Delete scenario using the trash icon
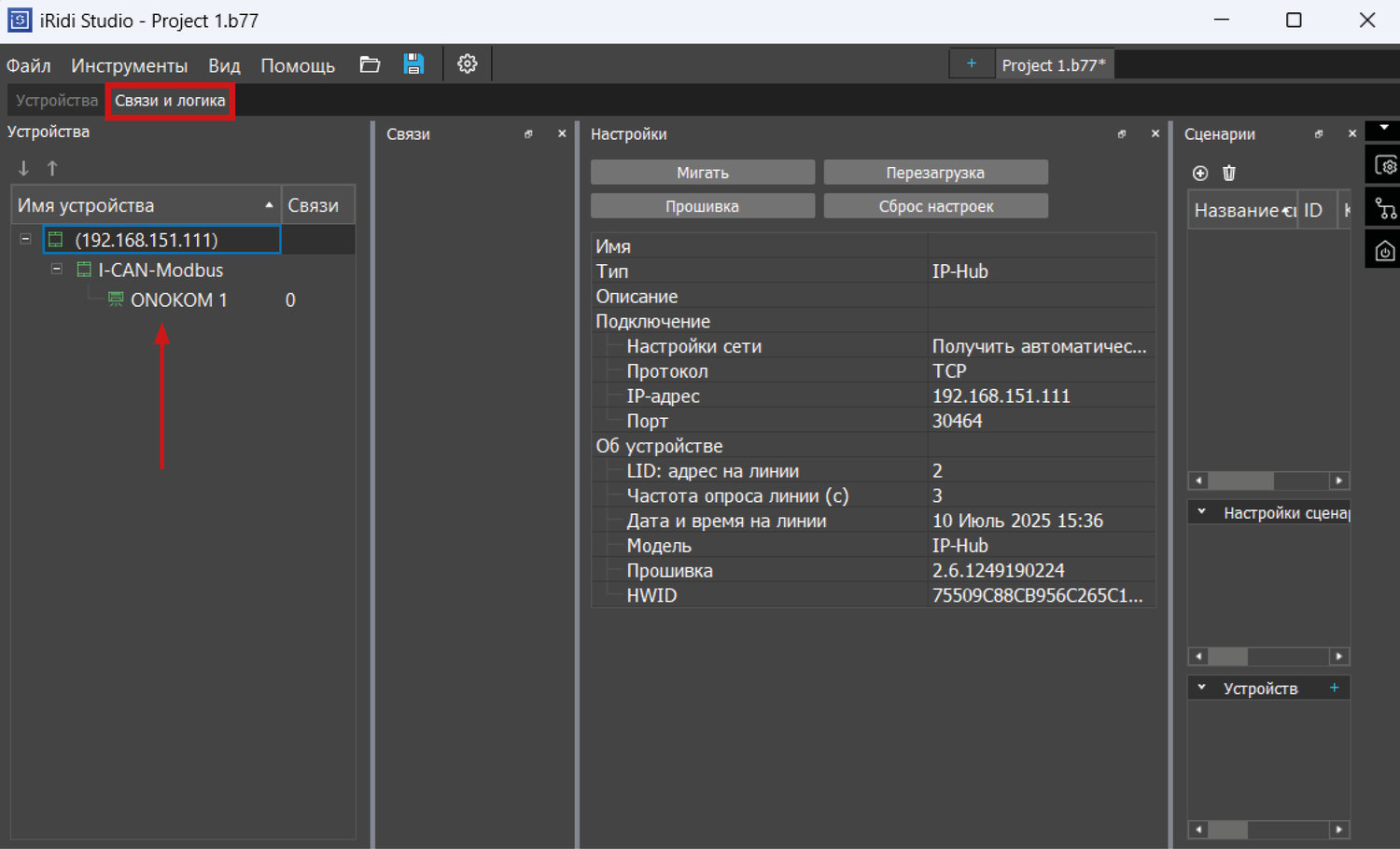The width and height of the screenshot is (1400, 849). click(1229, 174)
